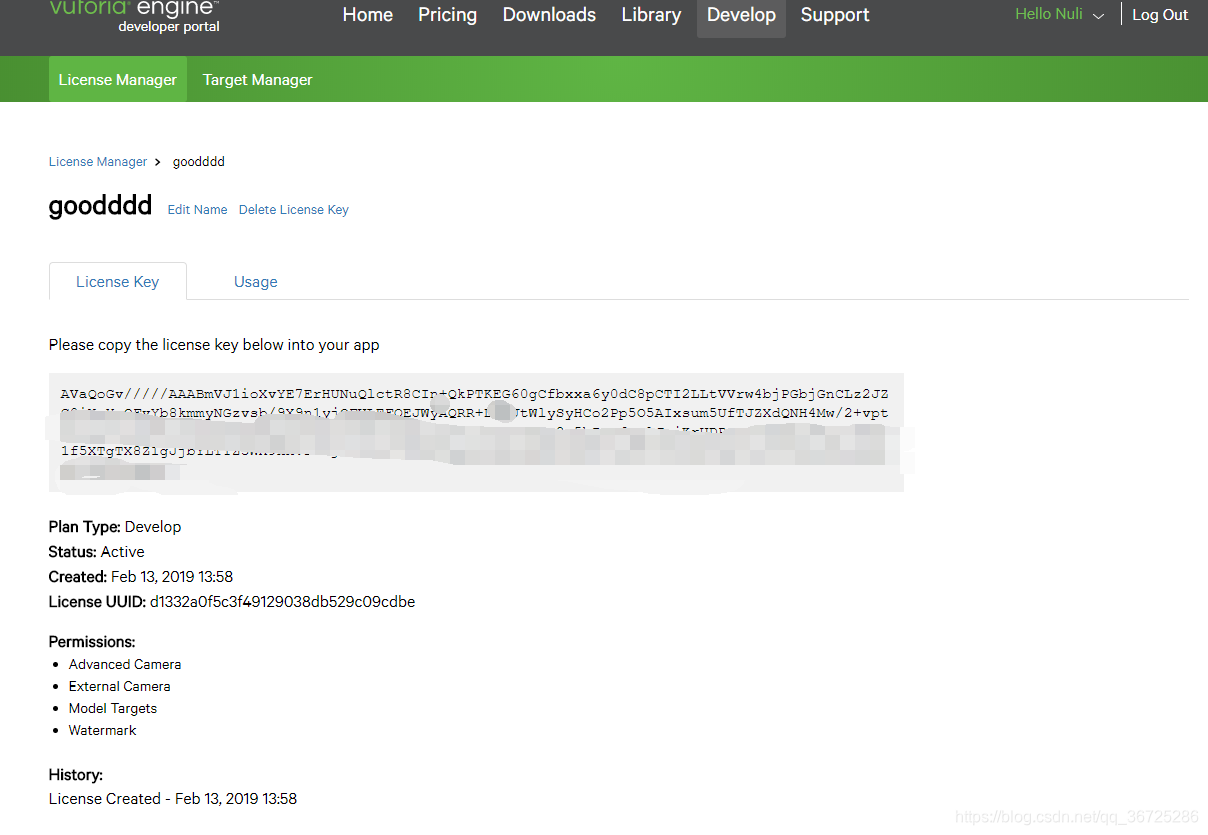Viewport: 1208px width, 835px height.
Task: Click the Advanced Camera permission item
Action: coord(125,664)
